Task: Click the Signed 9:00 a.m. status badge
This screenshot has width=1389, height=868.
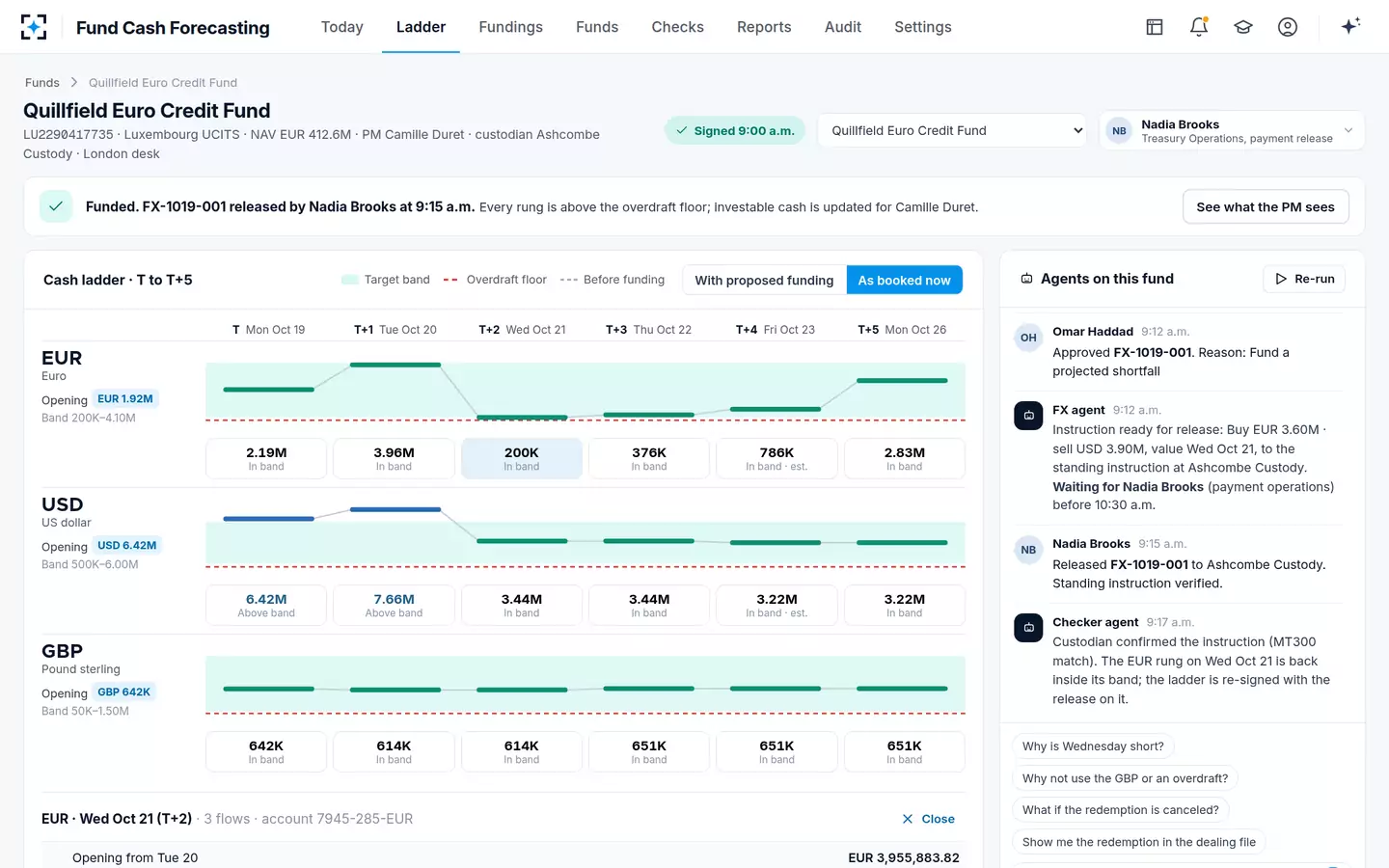Action: click(x=735, y=130)
